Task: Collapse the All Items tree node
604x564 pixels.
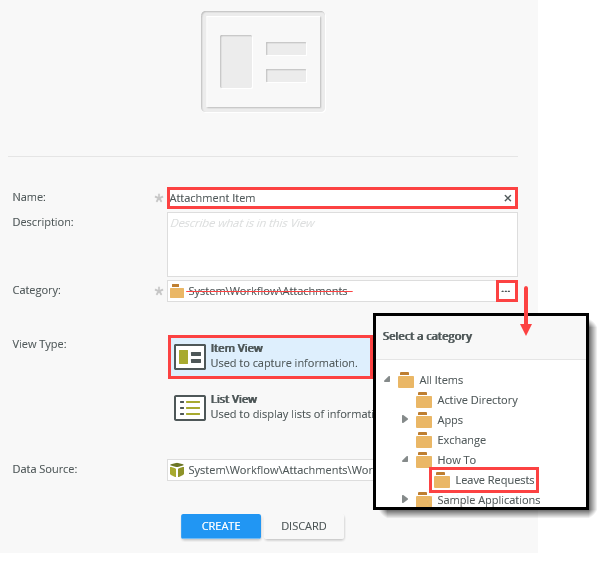Action: 388,379
